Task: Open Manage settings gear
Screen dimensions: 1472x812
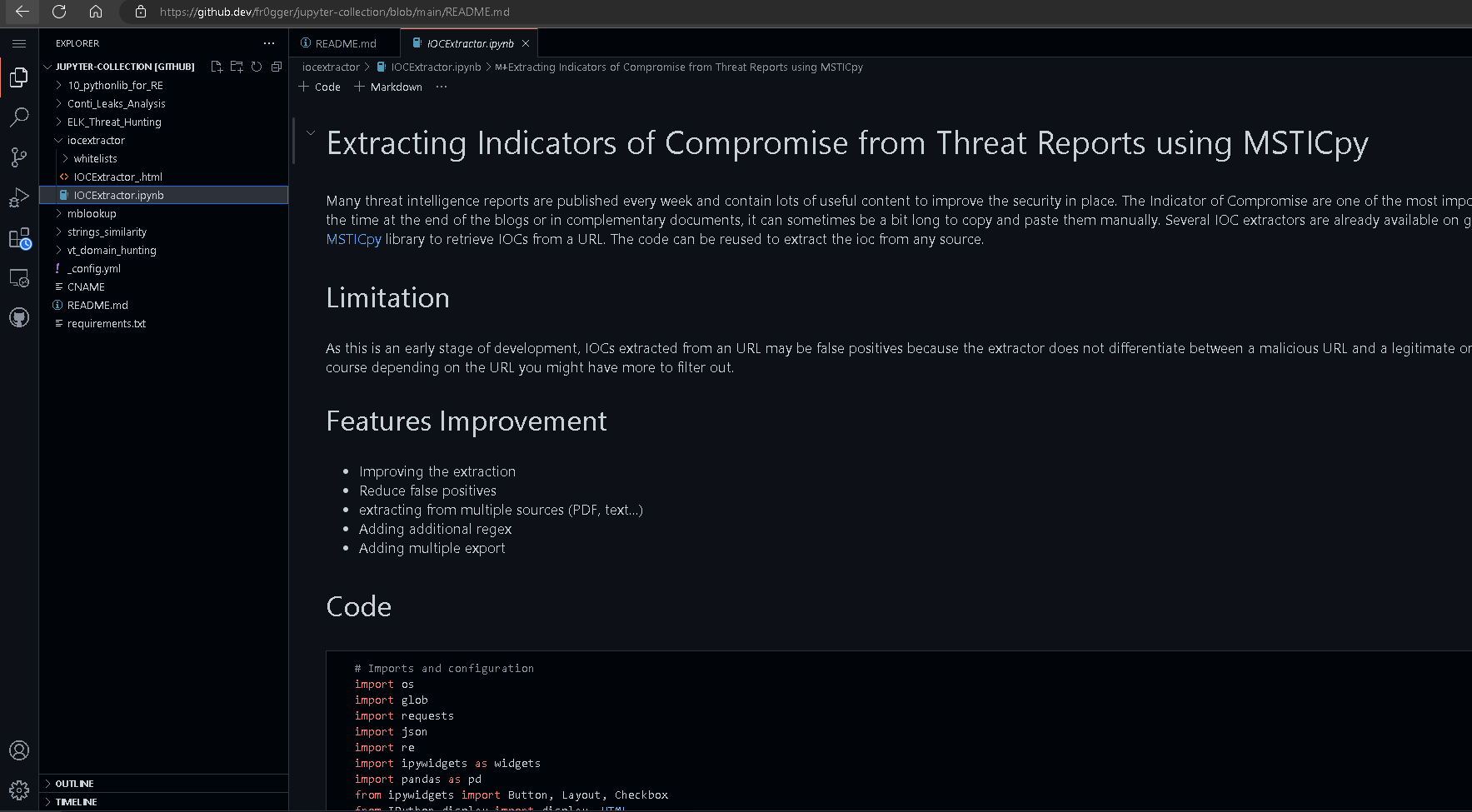Action: click(x=19, y=790)
